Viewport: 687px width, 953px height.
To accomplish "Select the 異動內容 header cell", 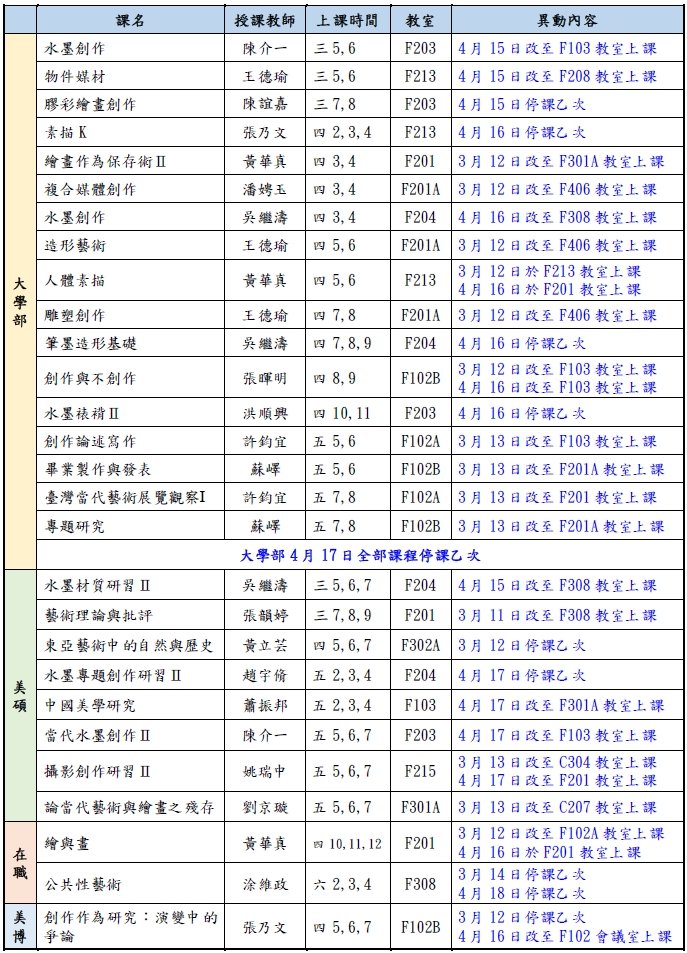I will pos(566,20).
